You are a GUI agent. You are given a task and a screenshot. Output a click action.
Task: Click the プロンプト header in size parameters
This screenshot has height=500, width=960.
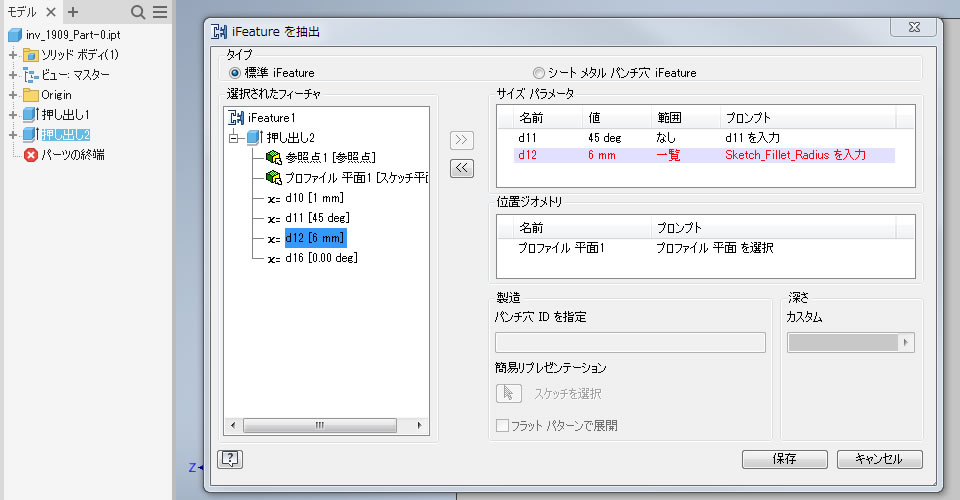[748, 118]
